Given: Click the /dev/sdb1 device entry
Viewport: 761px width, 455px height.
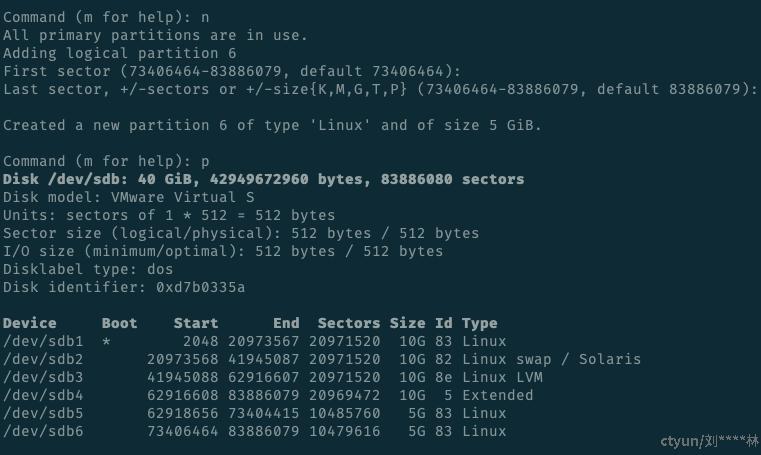Looking at the screenshot, I should click(43, 341).
